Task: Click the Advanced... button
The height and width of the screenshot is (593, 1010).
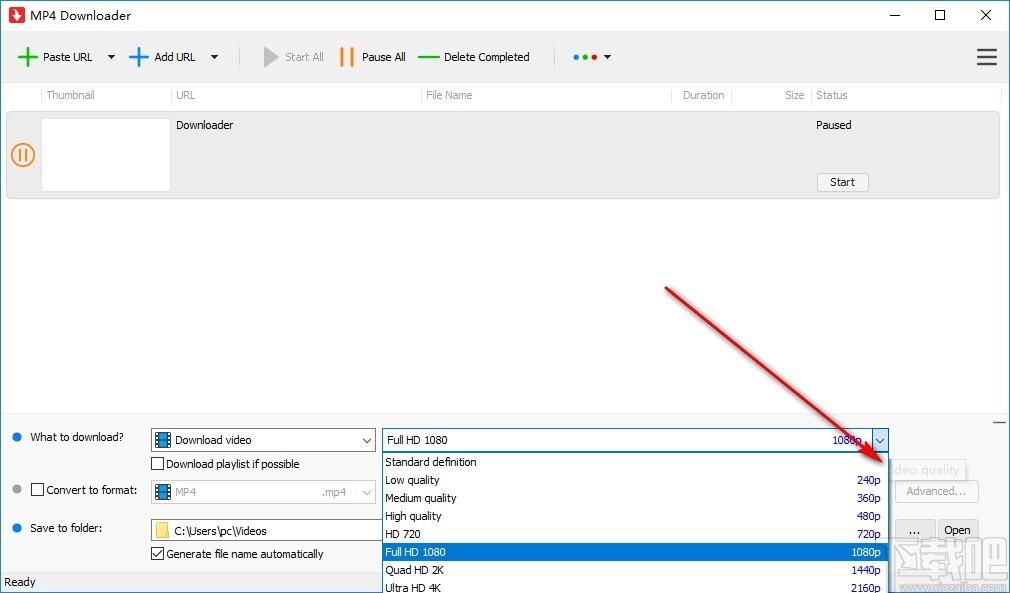Action: point(936,491)
